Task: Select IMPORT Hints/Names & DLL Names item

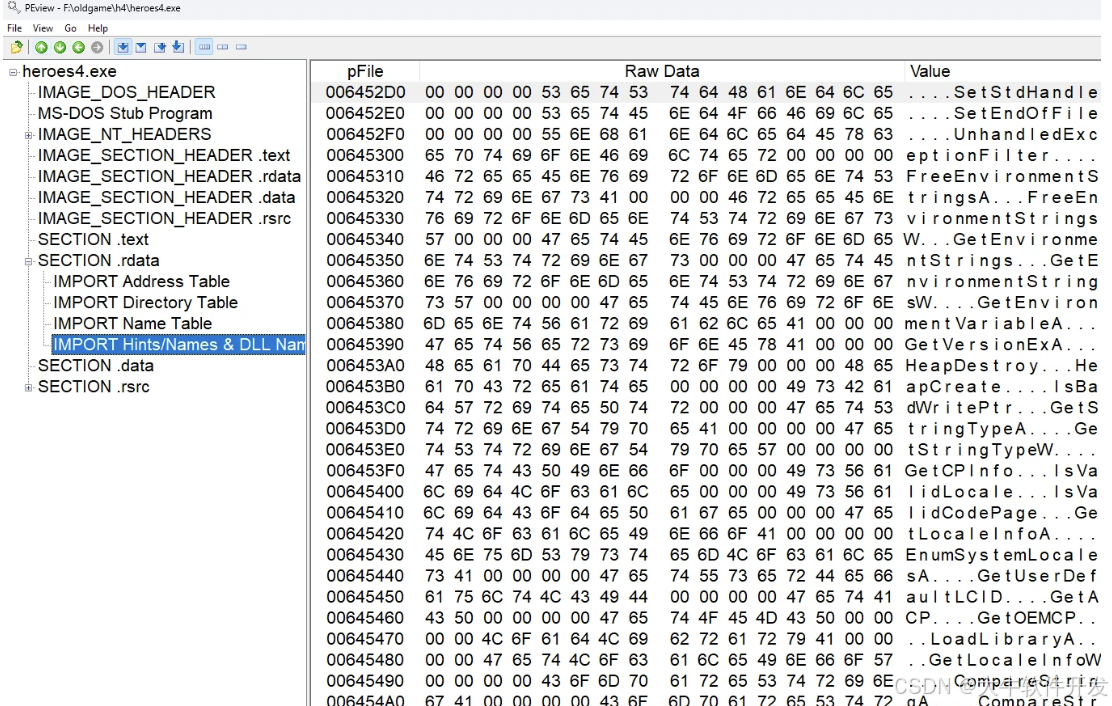Action: point(179,345)
